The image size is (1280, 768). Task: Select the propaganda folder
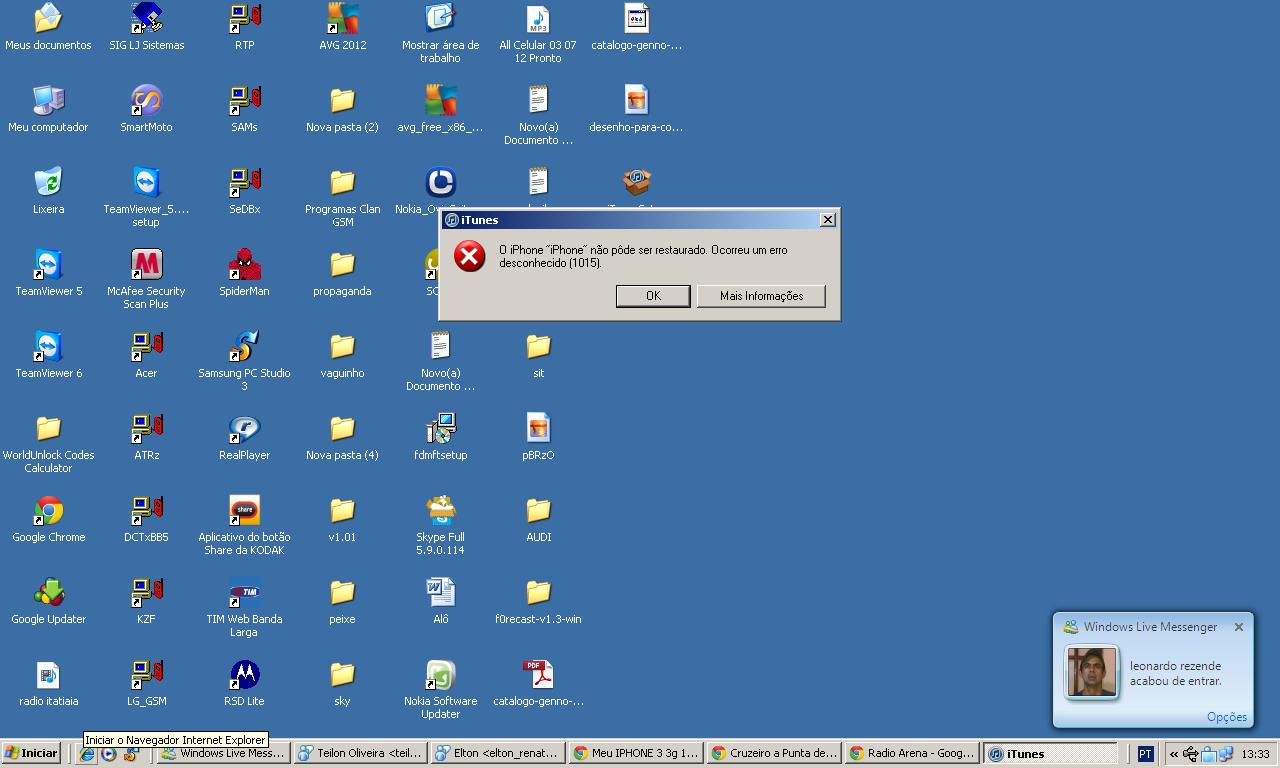342,264
